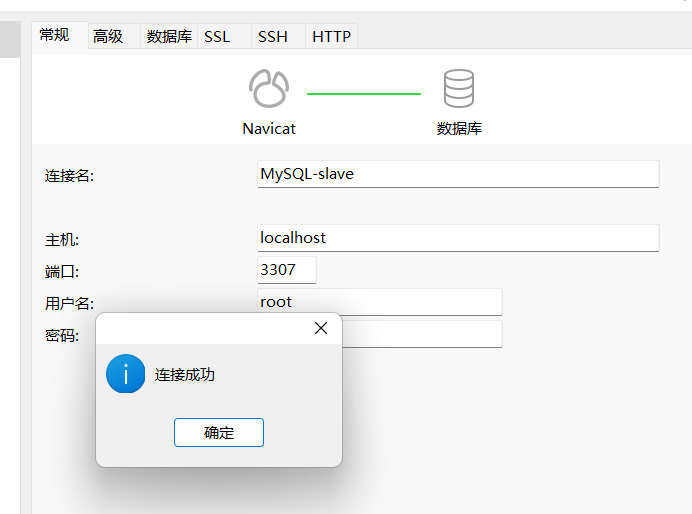The image size is (692, 514).
Task: Click the 连接名: label
Action: coord(69,176)
